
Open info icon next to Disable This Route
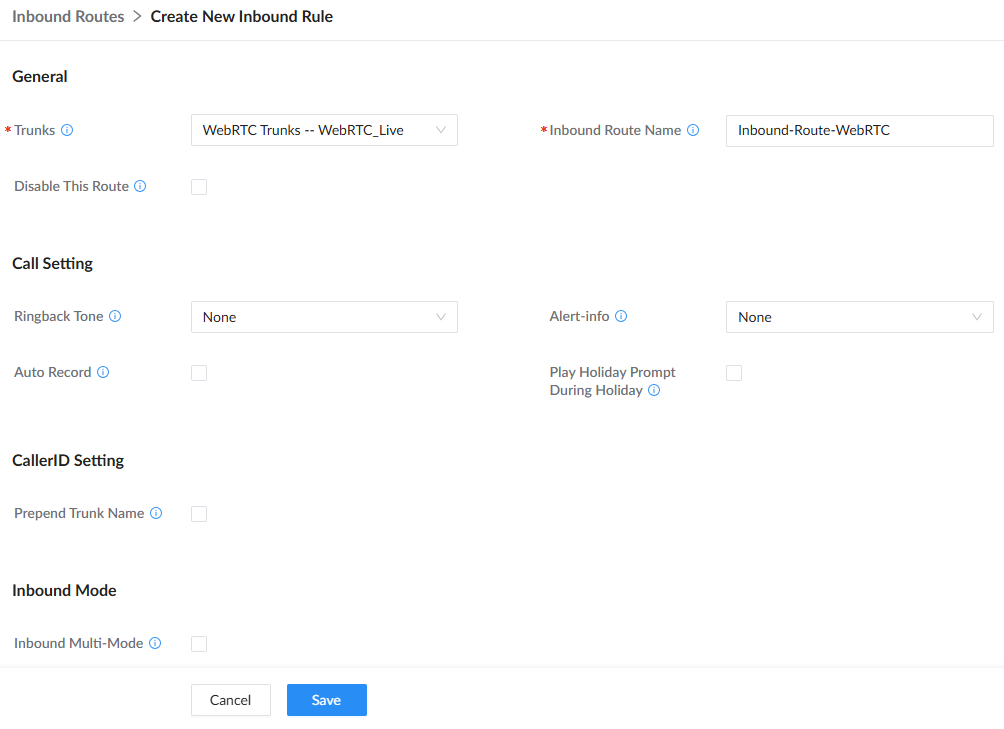(x=140, y=186)
